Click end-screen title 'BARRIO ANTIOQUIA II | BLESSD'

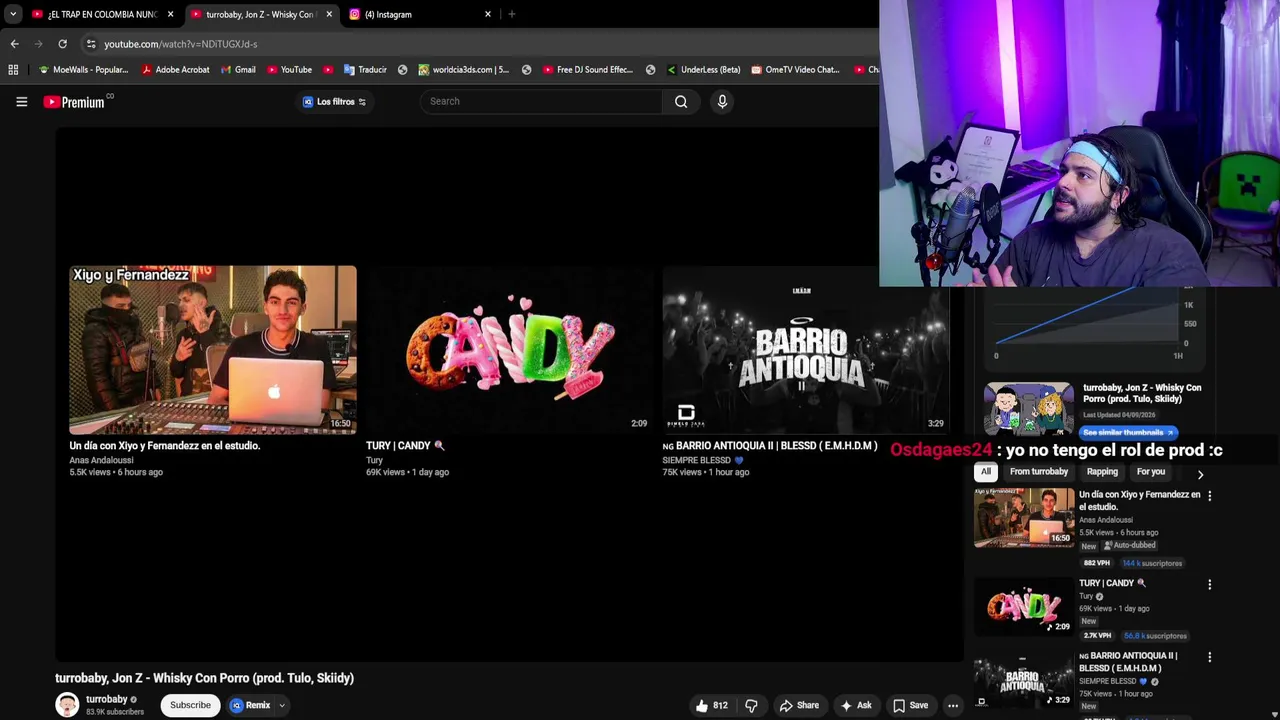[x=769, y=446]
